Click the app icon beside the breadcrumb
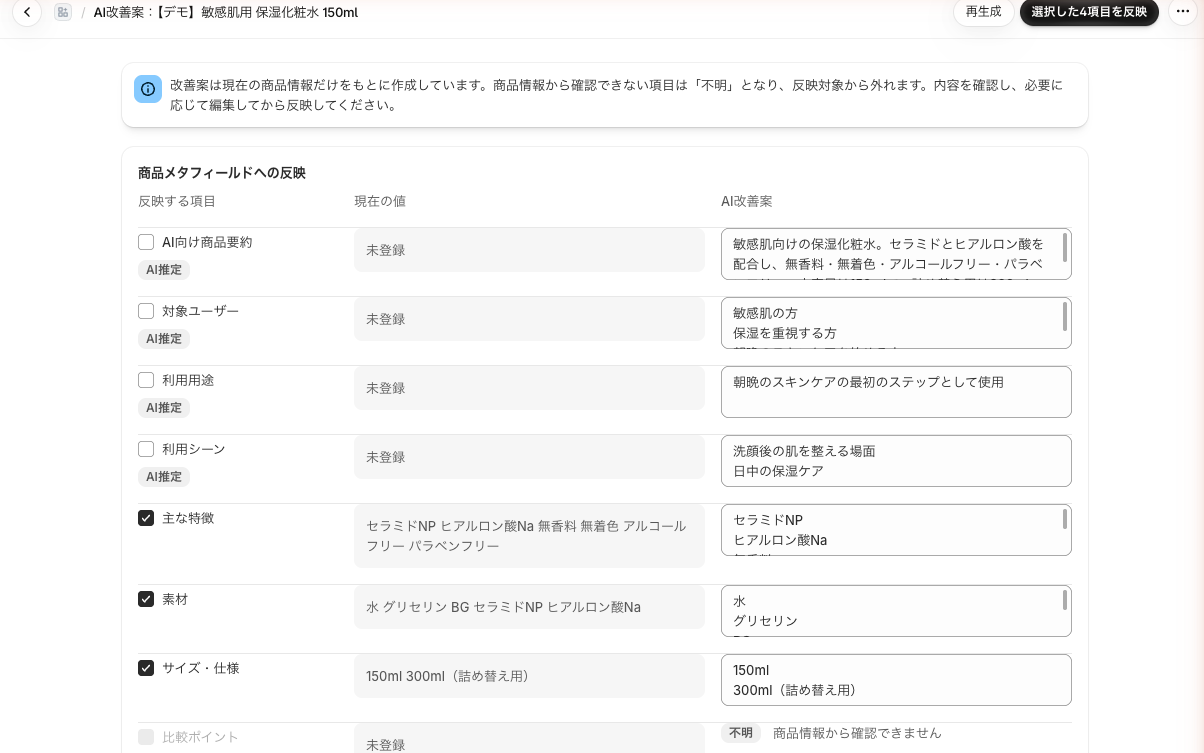This screenshot has height=753, width=1204. [63, 12]
